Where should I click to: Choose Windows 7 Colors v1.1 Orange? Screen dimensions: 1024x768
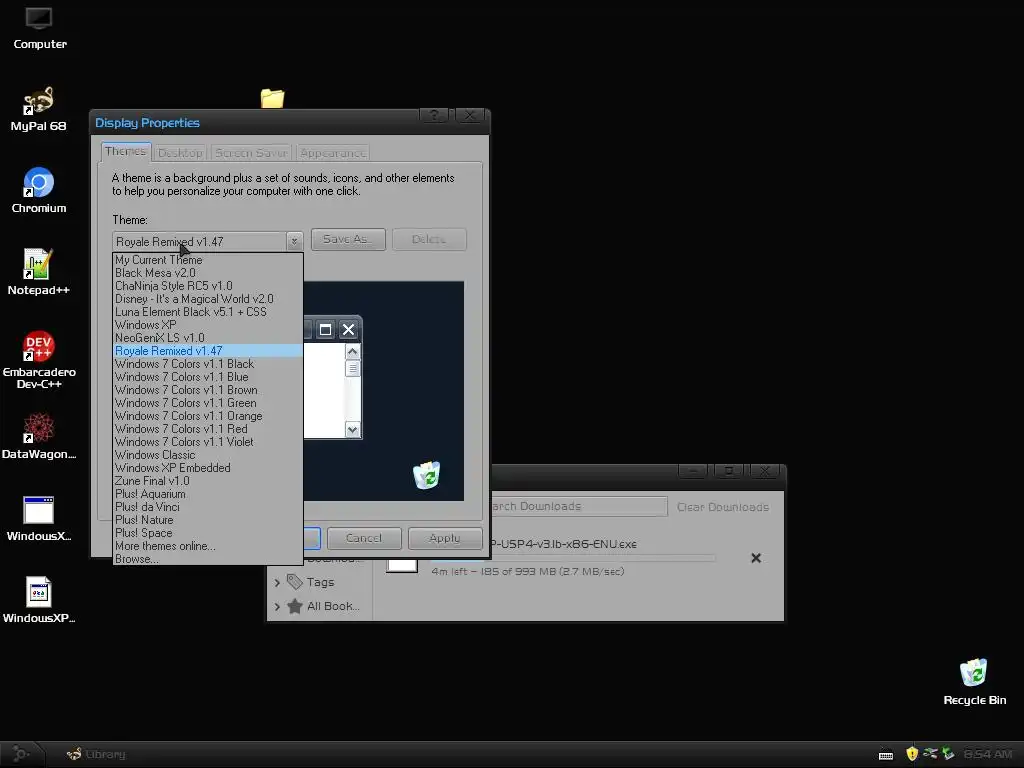point(208,416)
